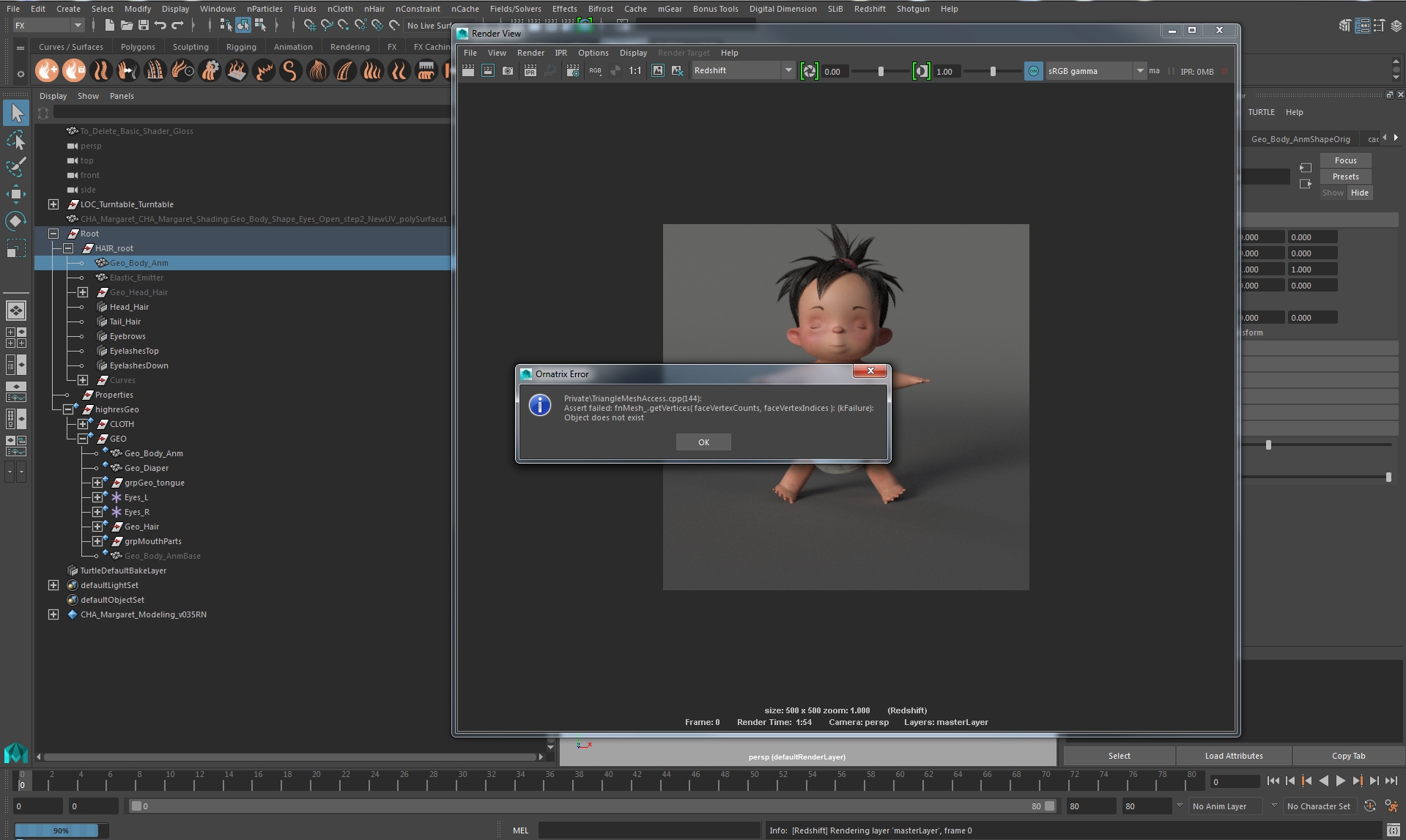Click the exposure slider handle in Render View
This screenshot has height=840, width=1406.
[881, 72]
